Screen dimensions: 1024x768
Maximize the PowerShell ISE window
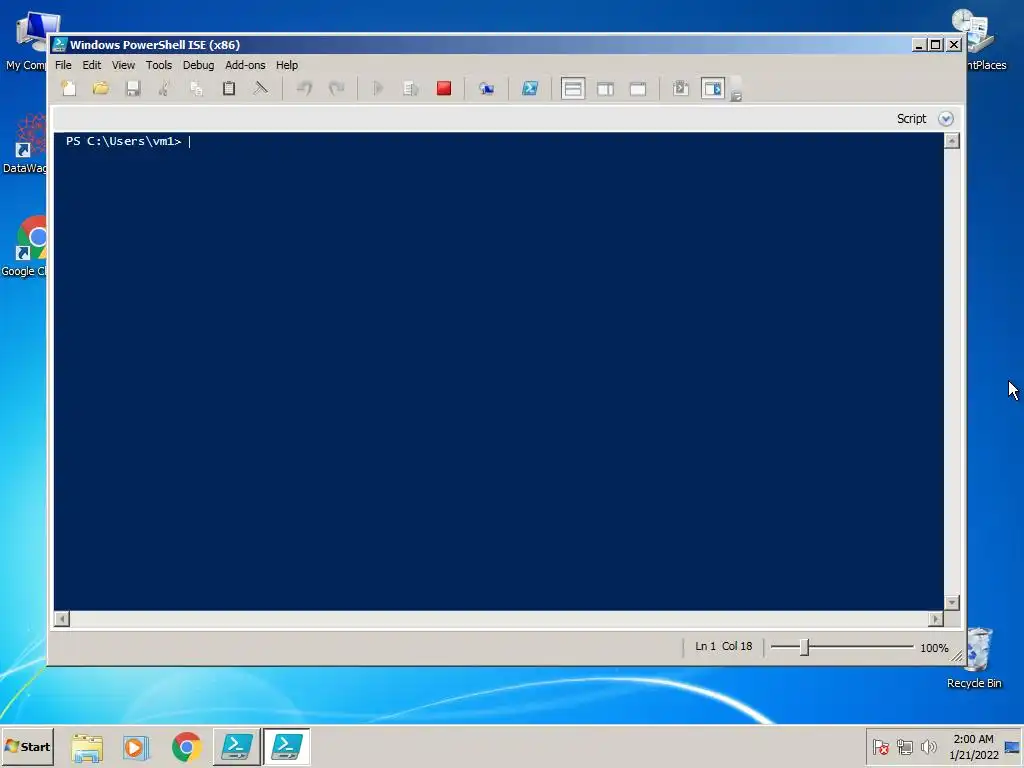tap(936, 44)
